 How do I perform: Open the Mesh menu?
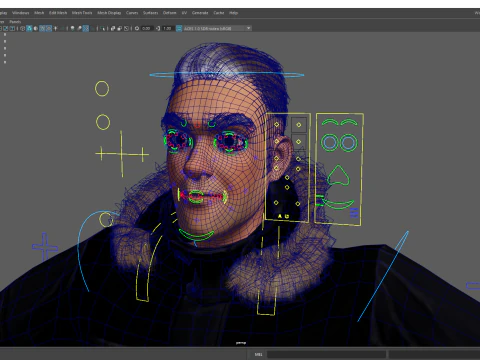pos(39,13)
